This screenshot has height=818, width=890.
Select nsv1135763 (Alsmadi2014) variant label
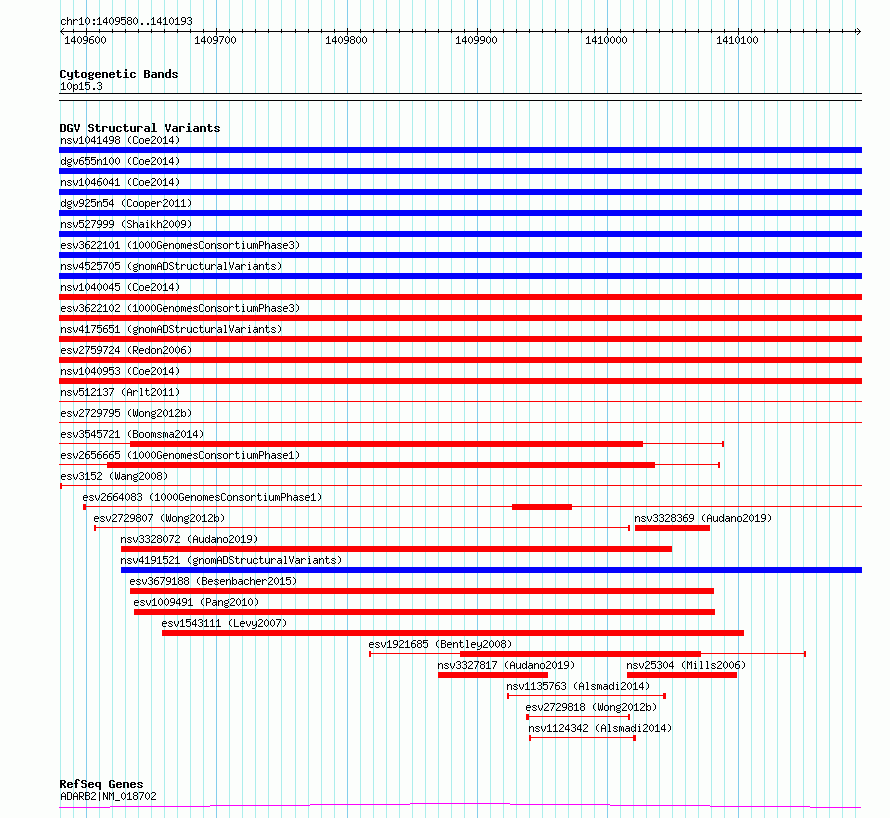pos(578,686)
